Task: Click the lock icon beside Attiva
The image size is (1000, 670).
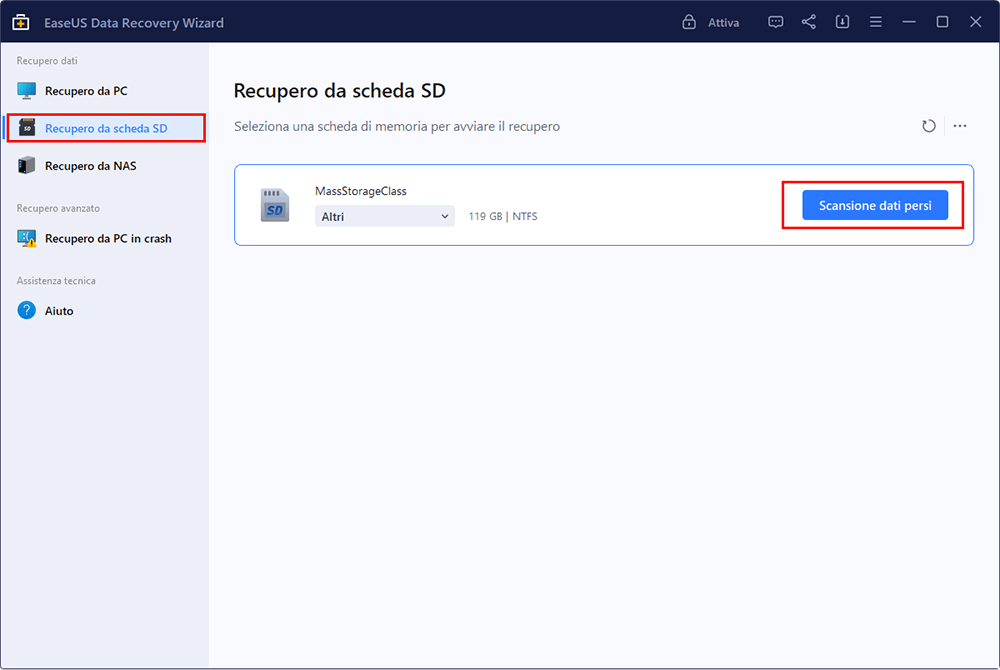Action: [689, 22]
